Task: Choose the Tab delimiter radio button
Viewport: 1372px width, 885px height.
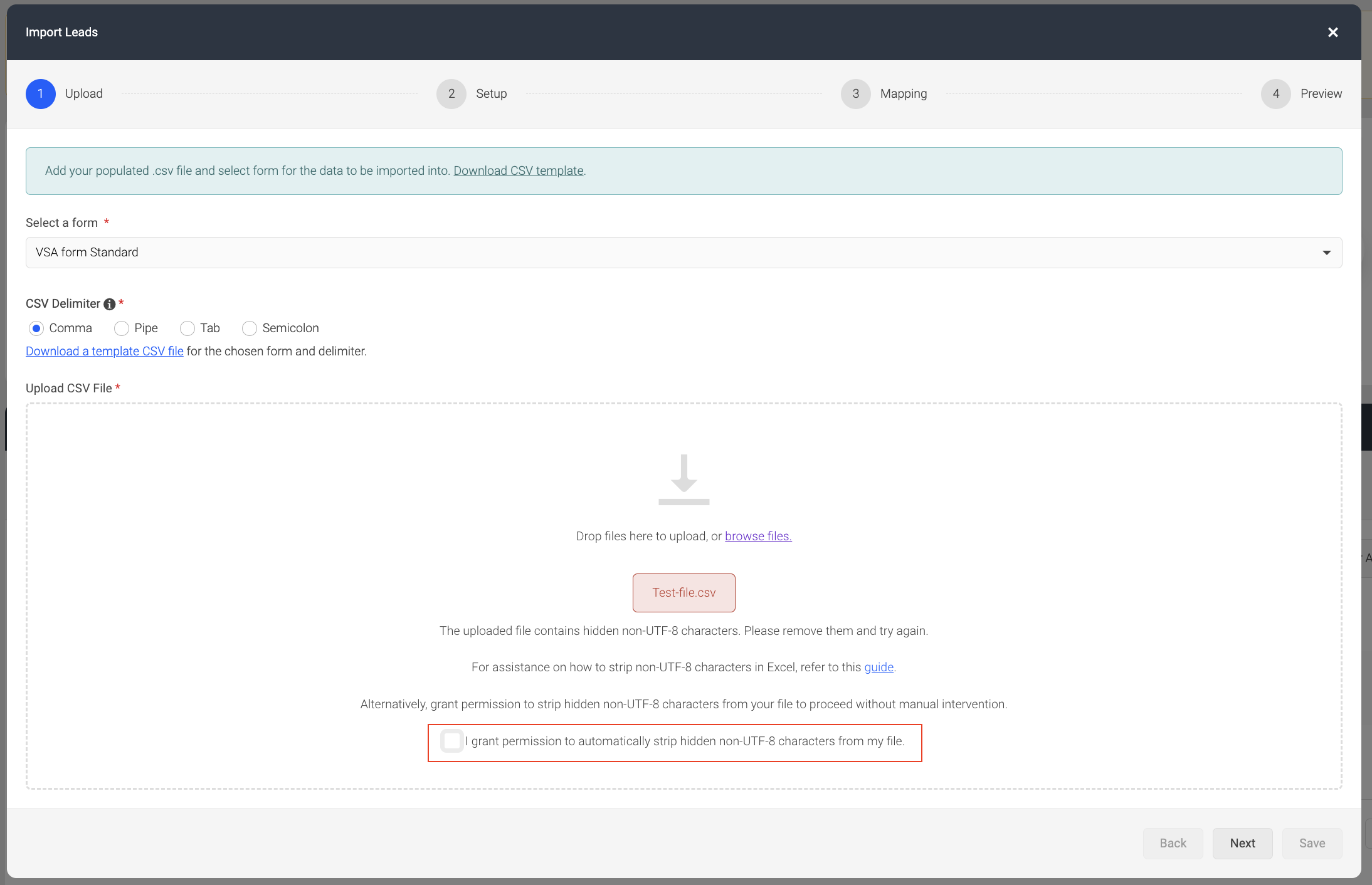Action: 187,328
